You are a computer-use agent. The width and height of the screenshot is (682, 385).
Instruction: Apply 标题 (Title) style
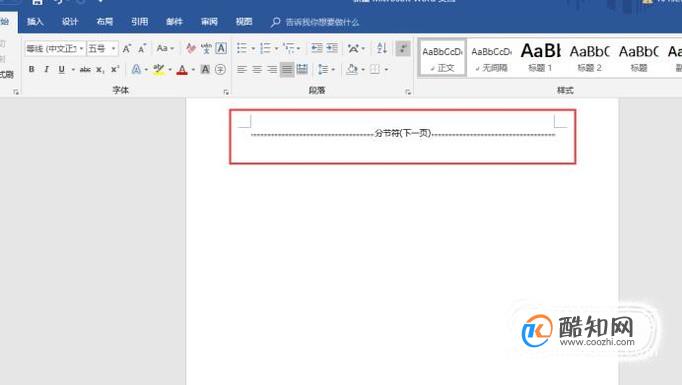[x=639, y=58]
